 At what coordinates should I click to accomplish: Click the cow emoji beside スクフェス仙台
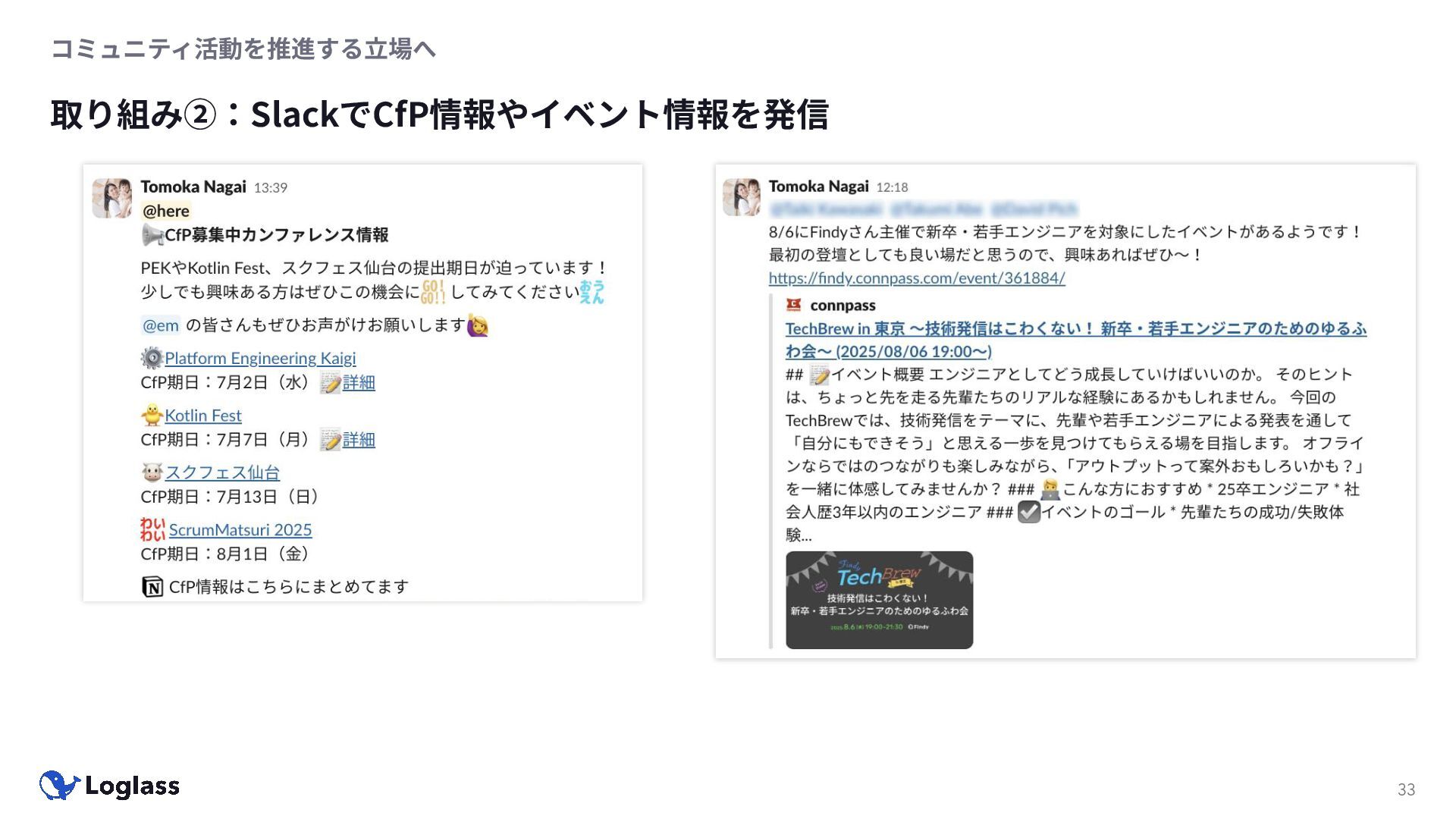tap(152, 472)
